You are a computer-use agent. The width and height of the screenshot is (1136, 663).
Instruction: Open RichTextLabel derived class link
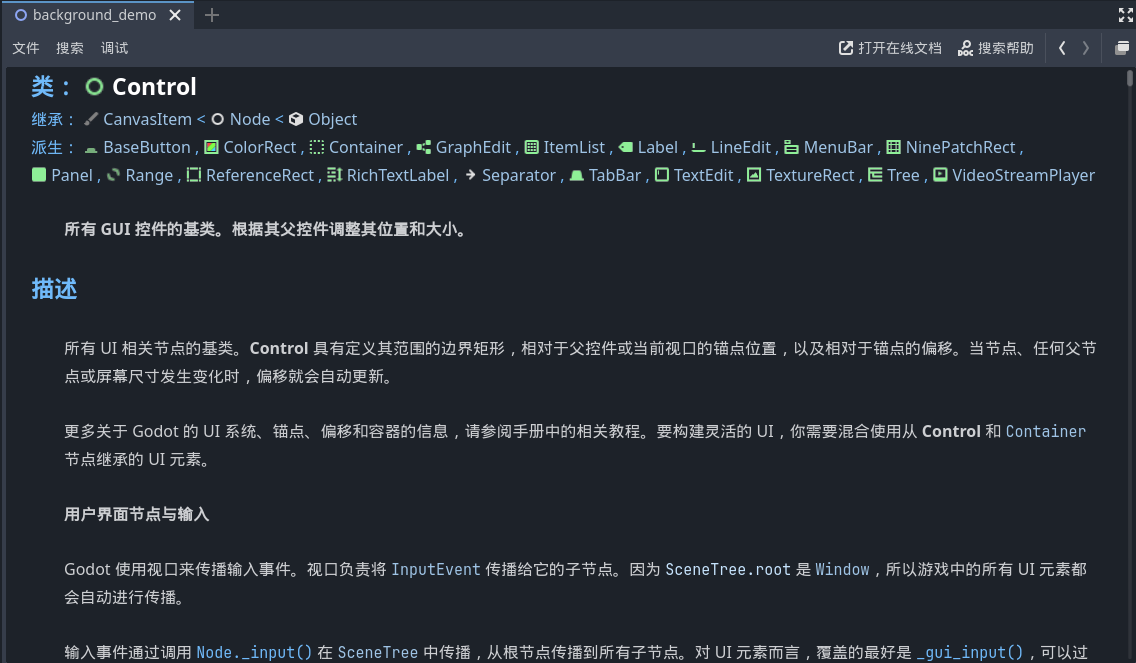[398, 175]
